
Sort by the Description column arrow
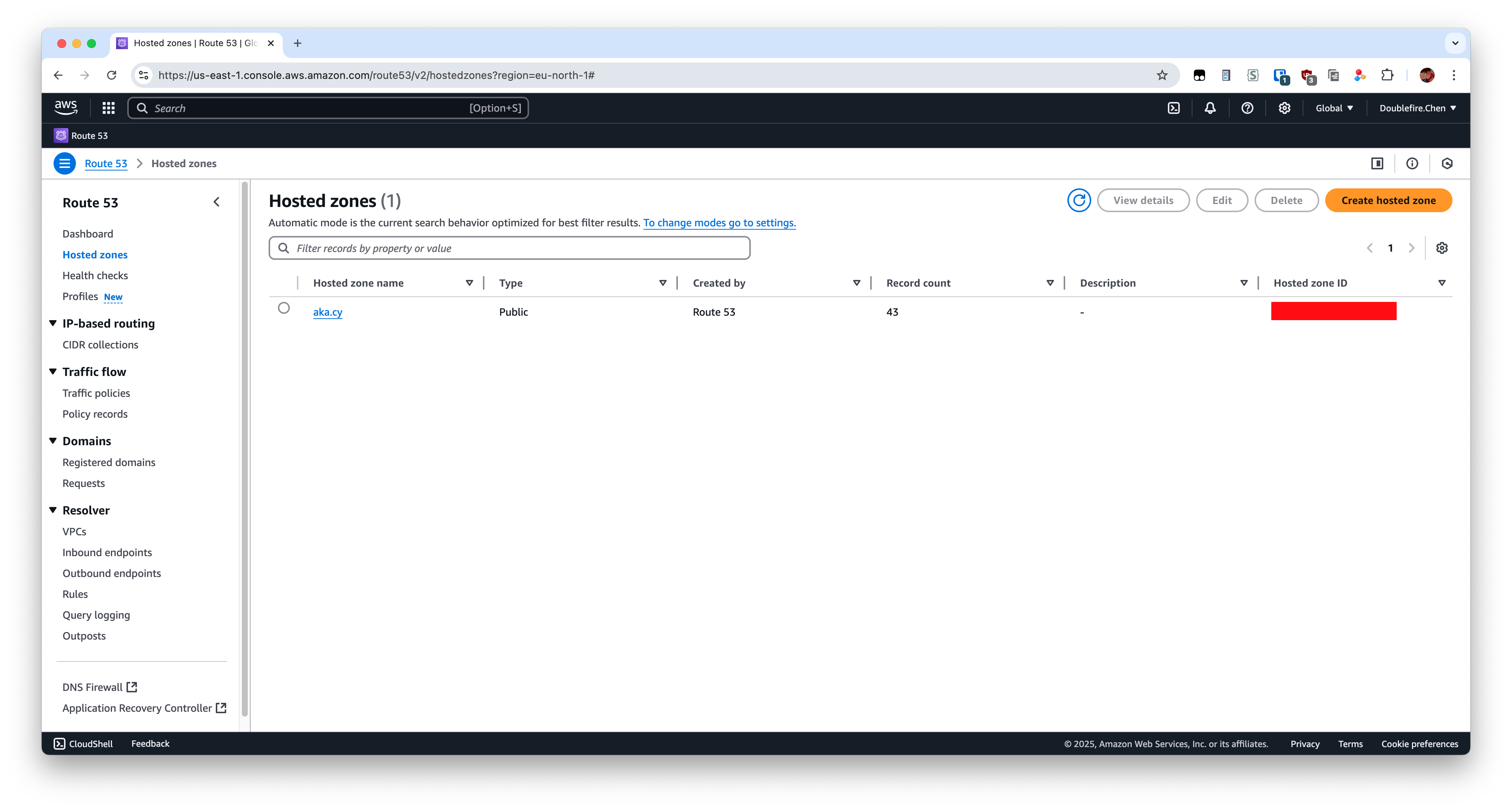pos(1244,283)
